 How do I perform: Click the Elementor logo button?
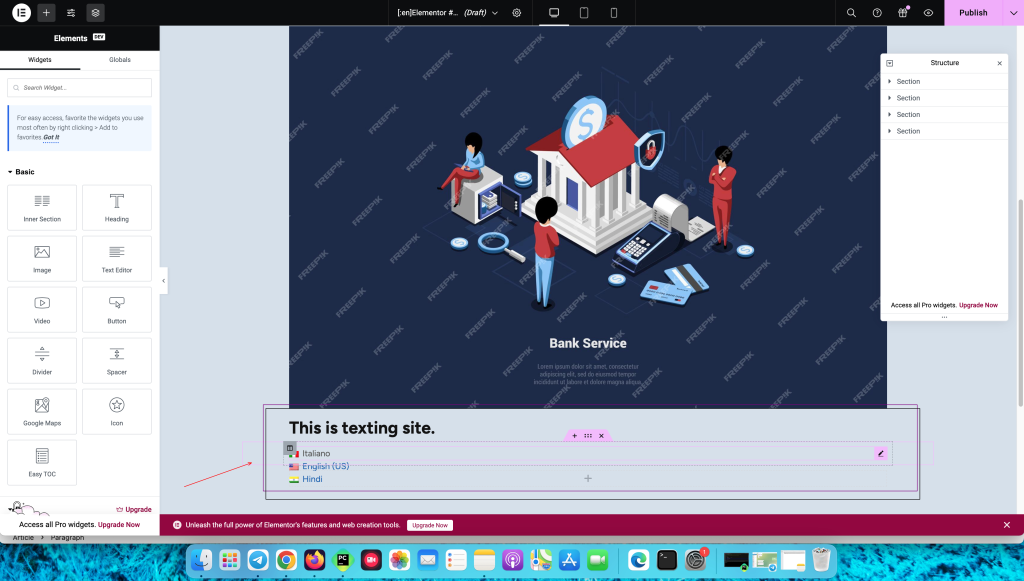pyautogui.click(x=22, y=12)
